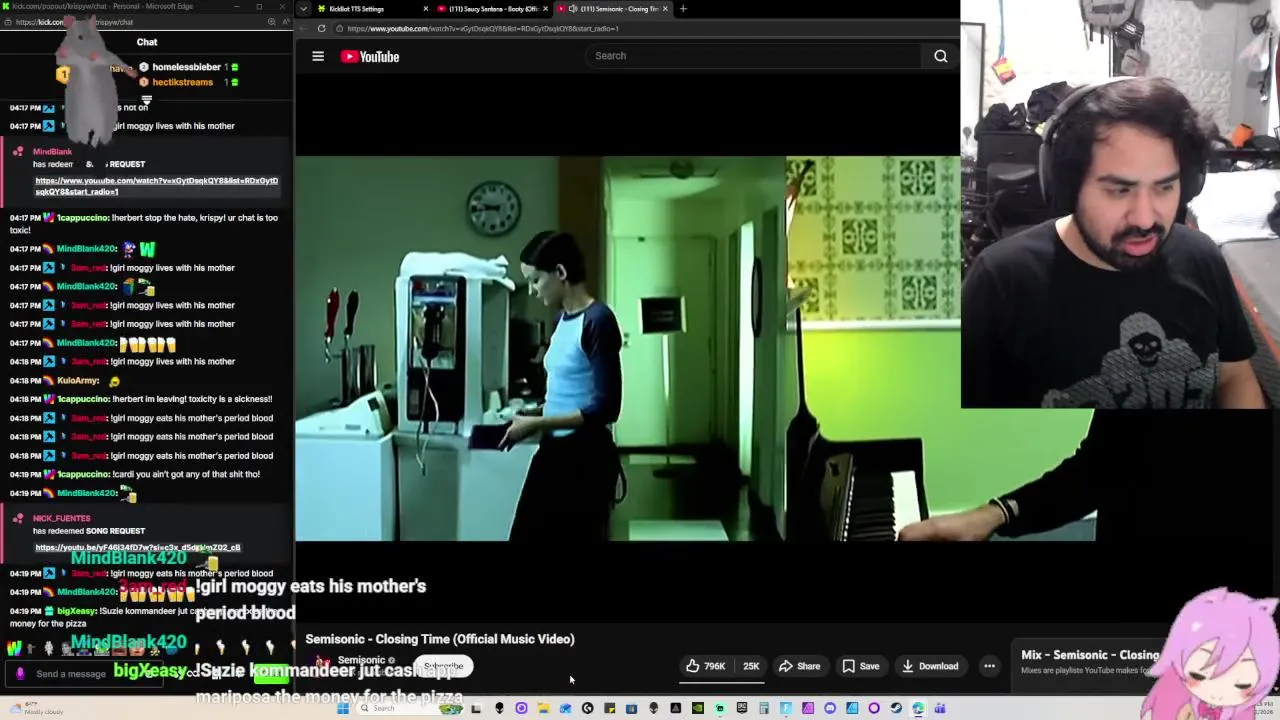1280x720 pixels.
Task: Open Microsoft Teams taskbar icon
Action: tap(940, 708)
